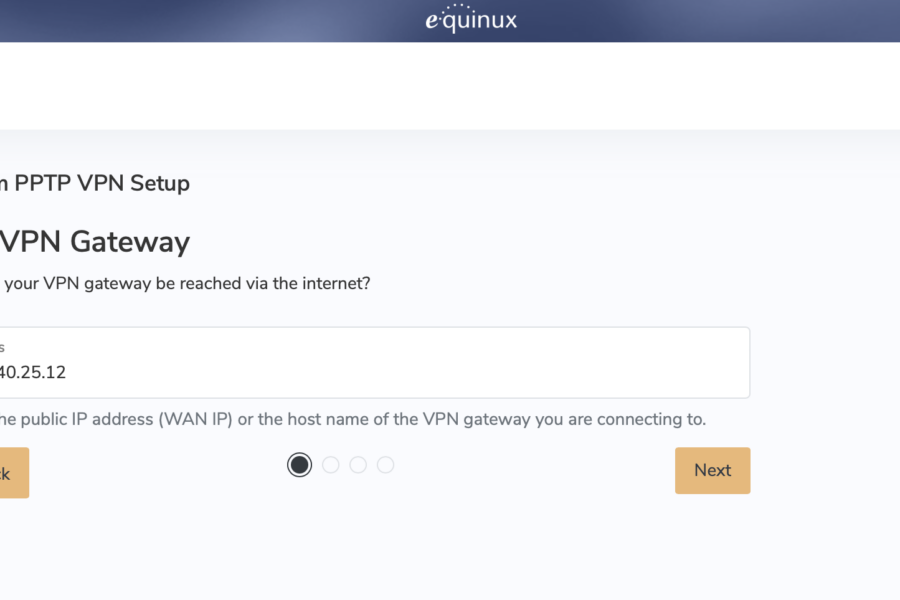Click the white banner area below header
900x600 pixels.
tap(450, 86)
